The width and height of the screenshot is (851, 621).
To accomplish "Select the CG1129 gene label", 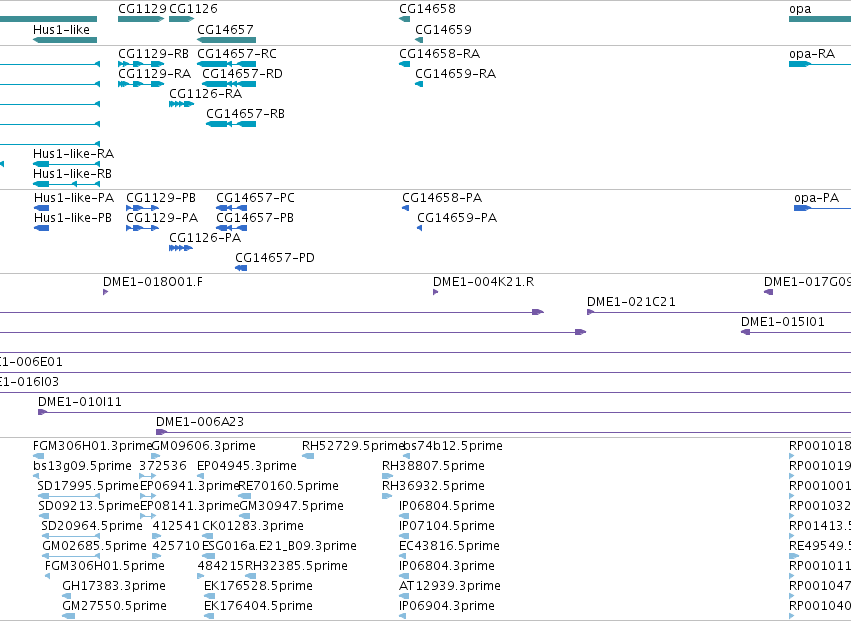I will pos(142,9).
